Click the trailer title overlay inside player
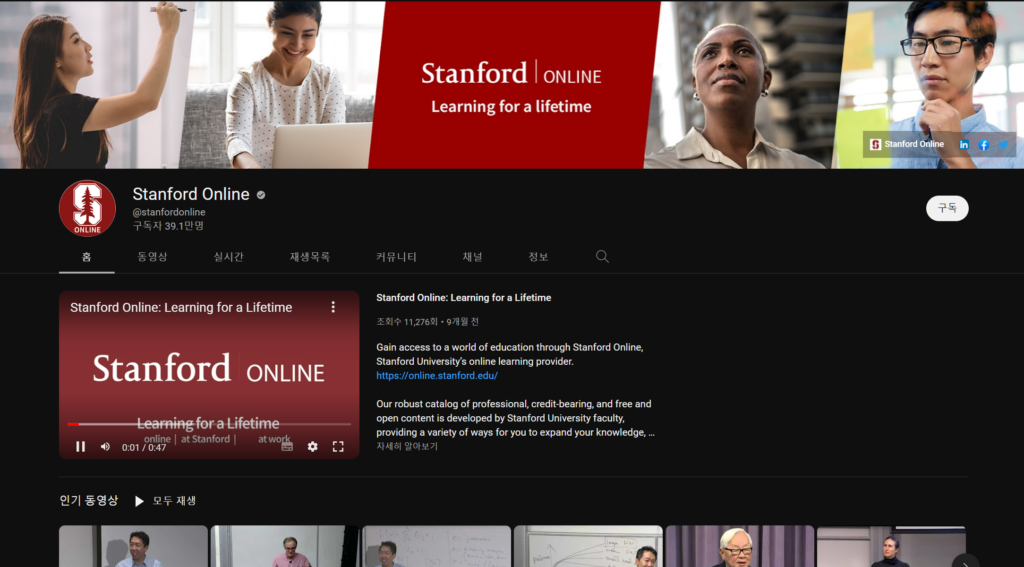This screenshot has width=1024, height=567. (x=181, y=307)
